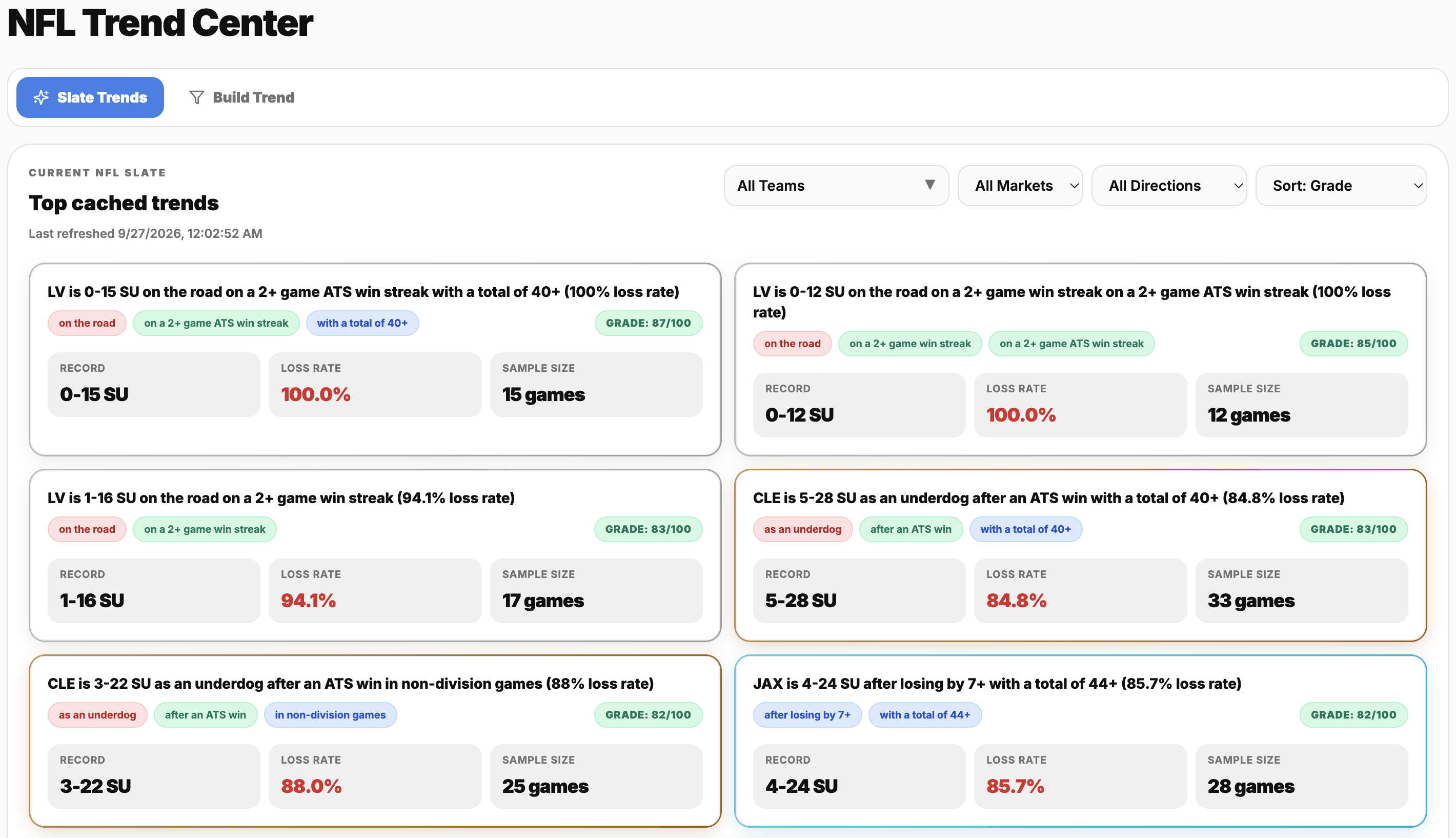The image size is (1456, 838).
Task: Click the 'as an underdog' tag in CLE 5-28 card
Action: [802, 529]
